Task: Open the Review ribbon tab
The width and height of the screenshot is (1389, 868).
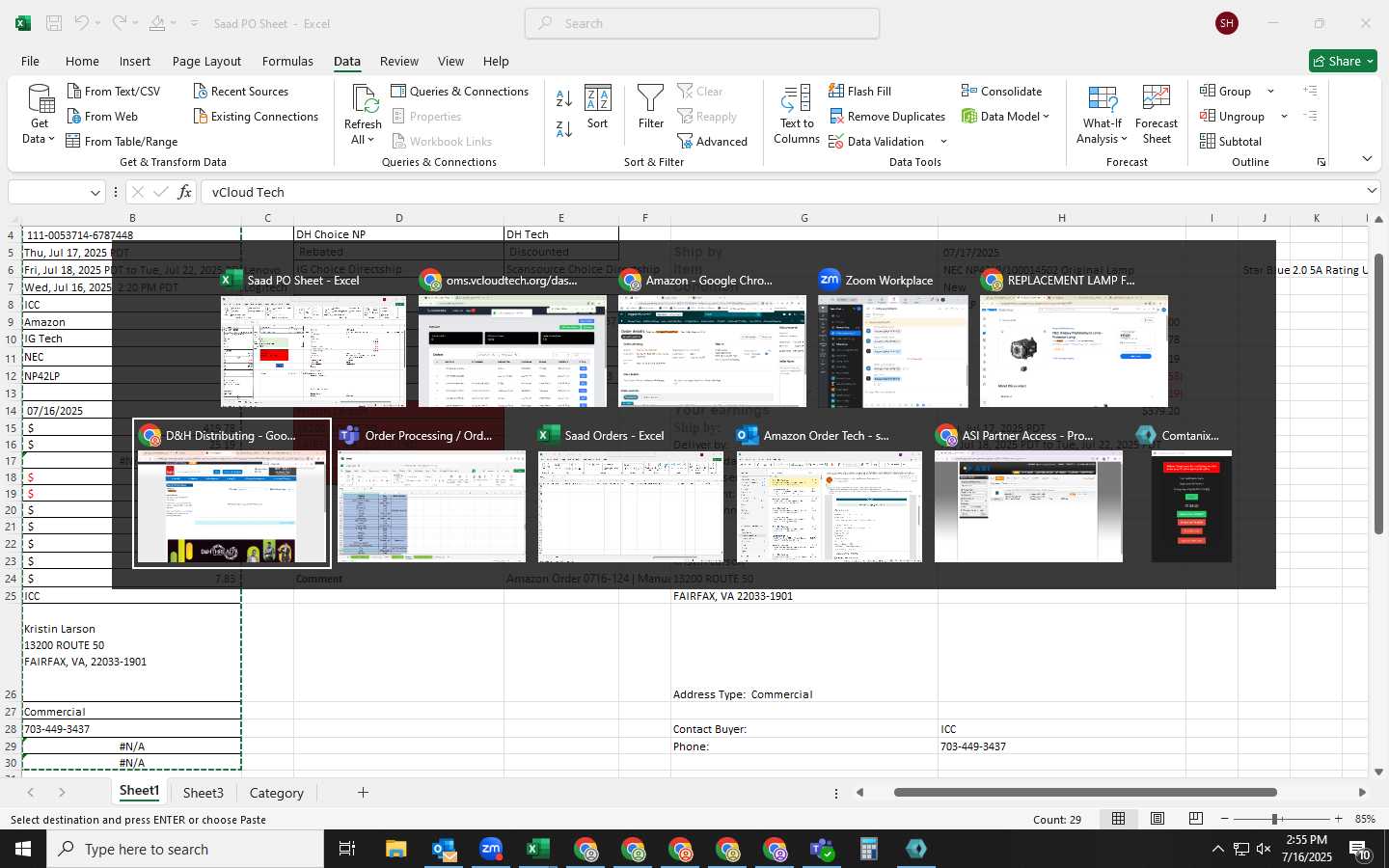Action: click(398, 61)
